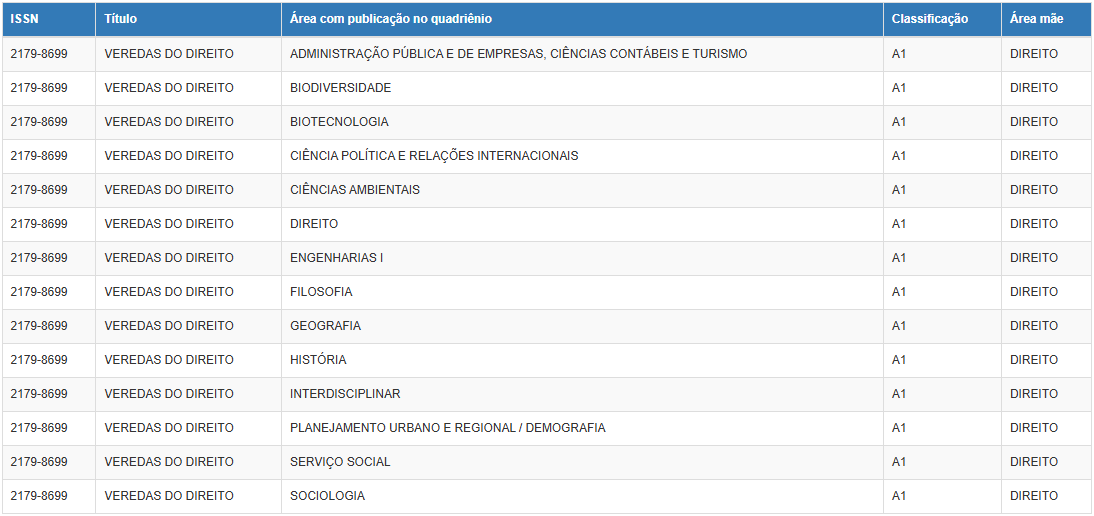
Task: Select the SERVIÇO SOCIAL area cell
Action: pos(340,462)
